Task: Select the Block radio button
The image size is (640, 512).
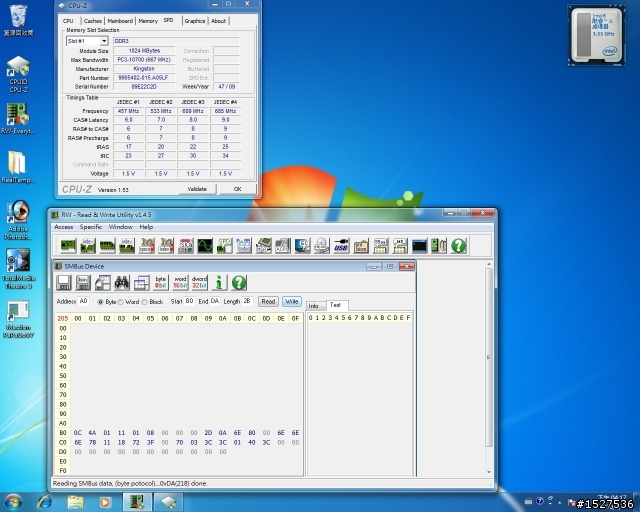Action: [x=144, y=302]
